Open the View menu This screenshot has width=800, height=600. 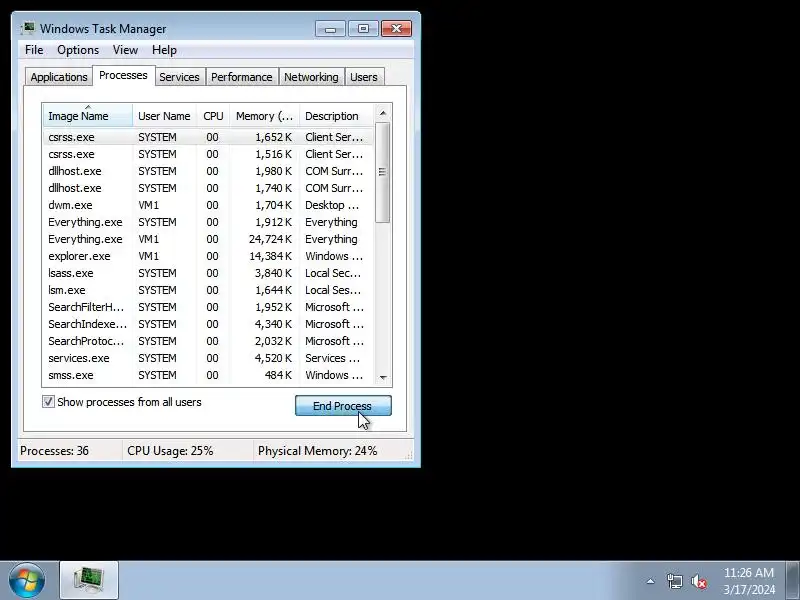(x=125, y=49)
